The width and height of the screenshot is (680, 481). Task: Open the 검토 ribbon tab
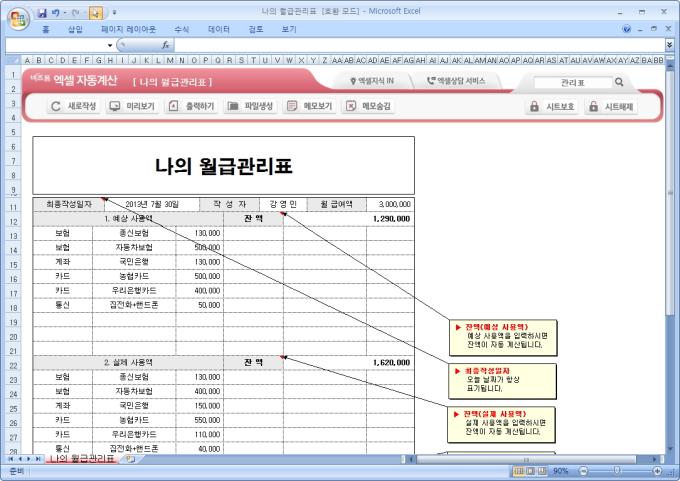[256, 29]
